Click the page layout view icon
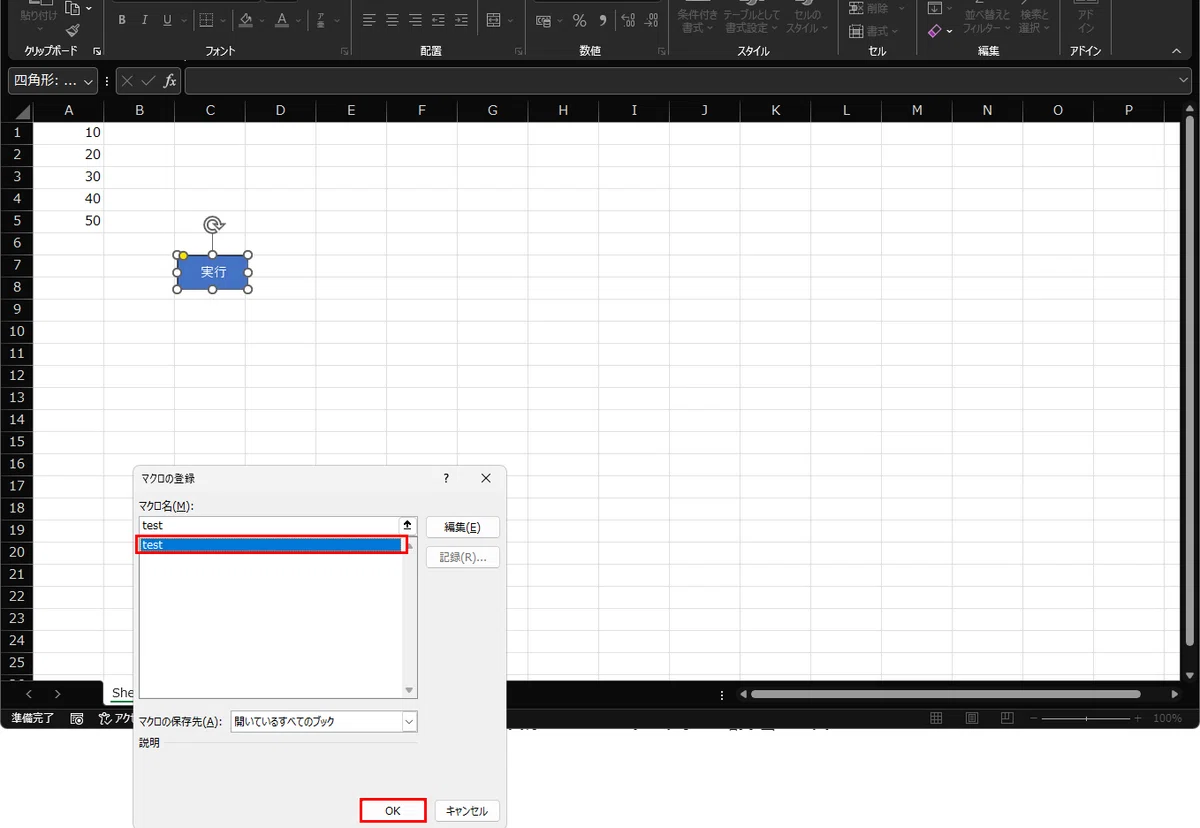Viewport: 1200px width, 828px height. tap(972, 718)
